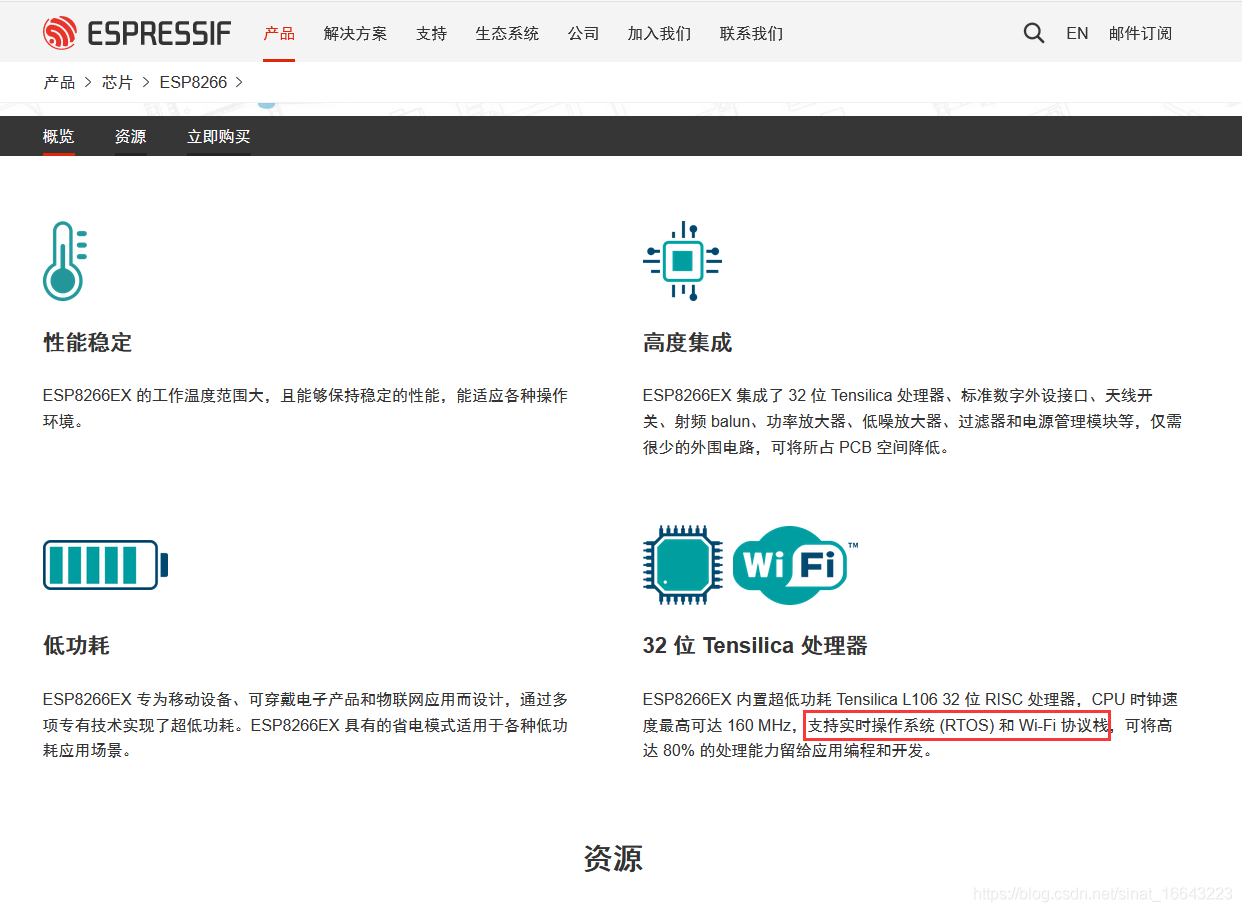Viewport: 1242px width, 912px height.
Task: Open the 加入我们 menu item
Action: pos(659,33)
